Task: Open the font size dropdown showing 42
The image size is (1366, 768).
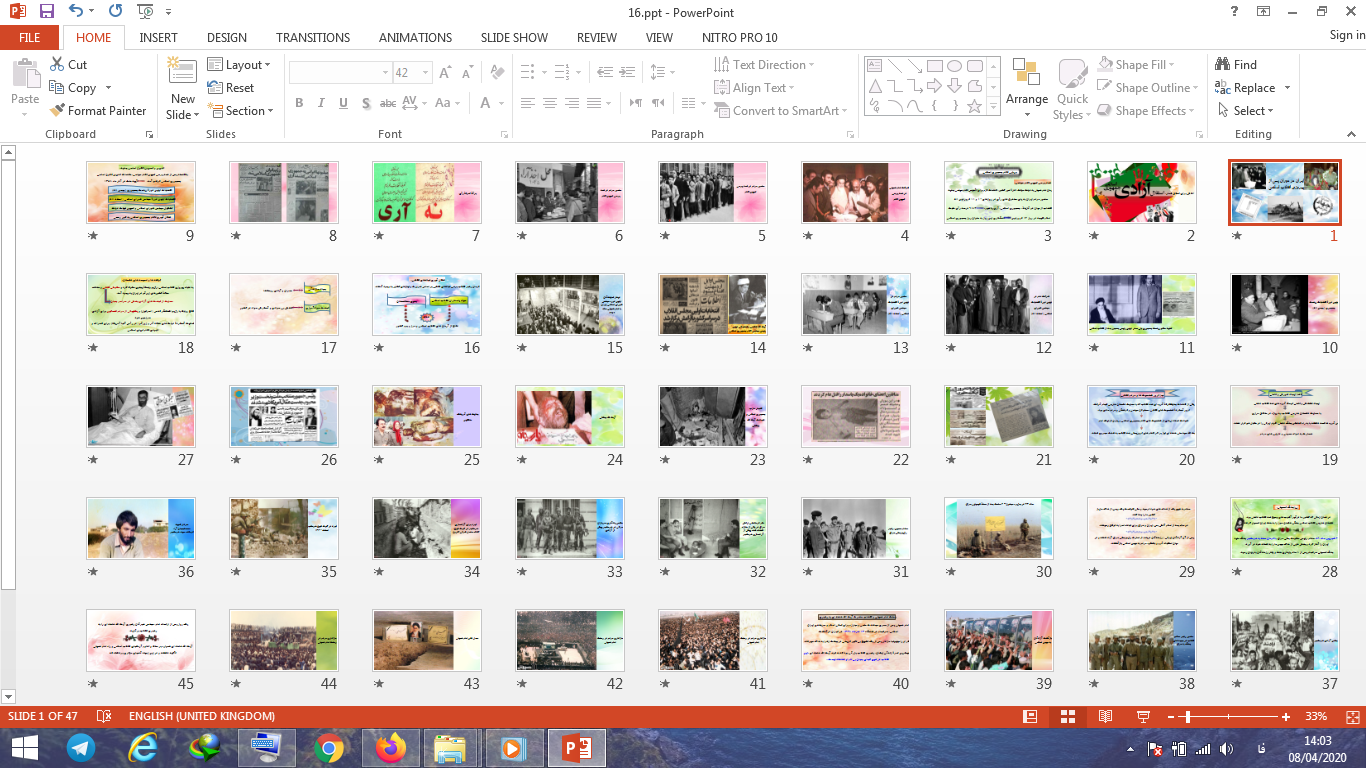Action: tap(426, 73)
